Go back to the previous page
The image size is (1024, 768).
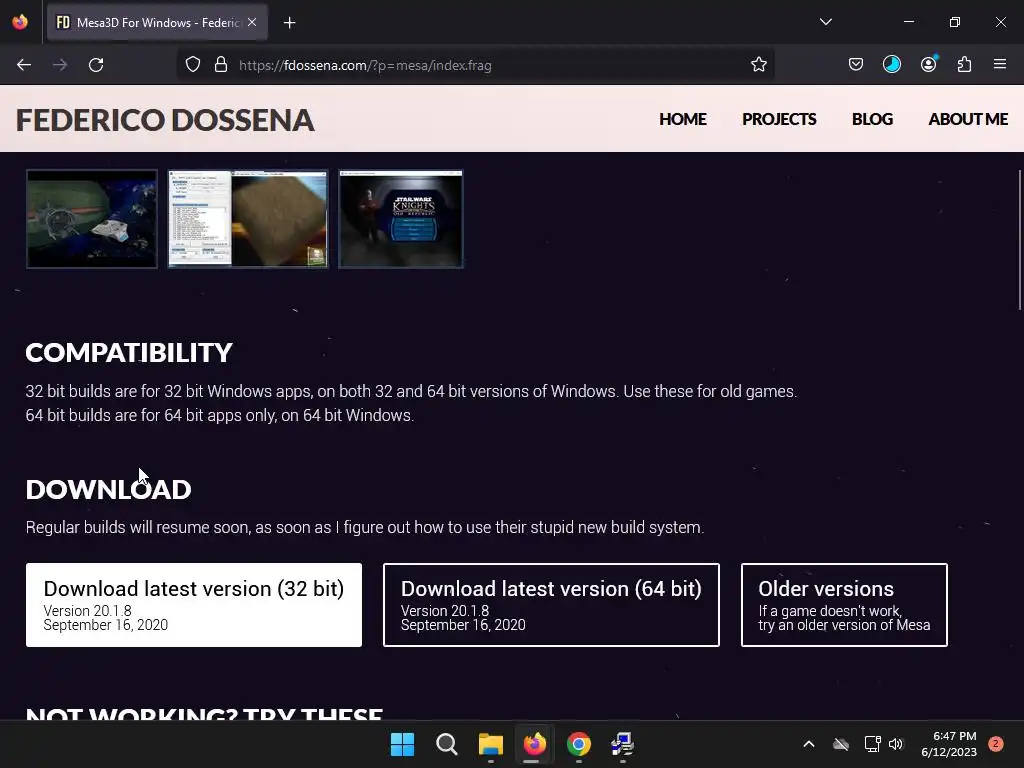[x=24, y=65]
